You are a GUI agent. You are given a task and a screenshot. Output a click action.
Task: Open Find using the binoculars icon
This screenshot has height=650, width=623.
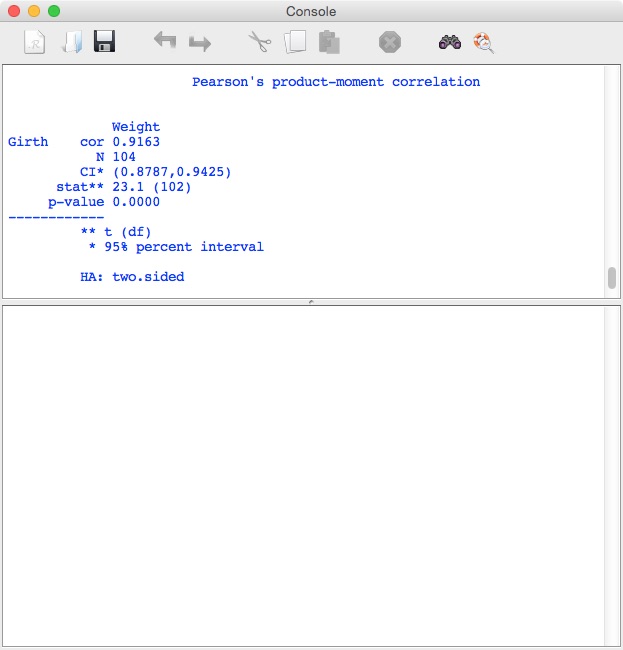point(450,42)
